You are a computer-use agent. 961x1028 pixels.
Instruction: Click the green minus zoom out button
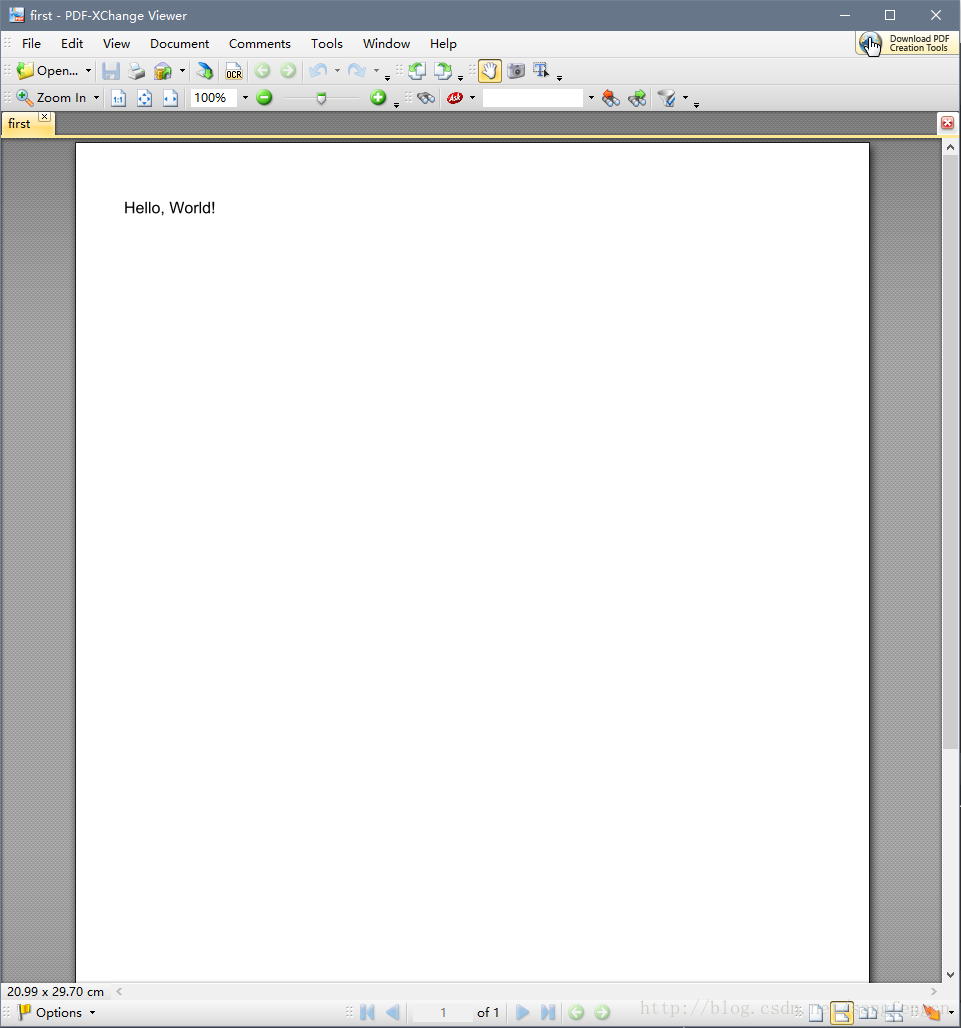(264, 98)
